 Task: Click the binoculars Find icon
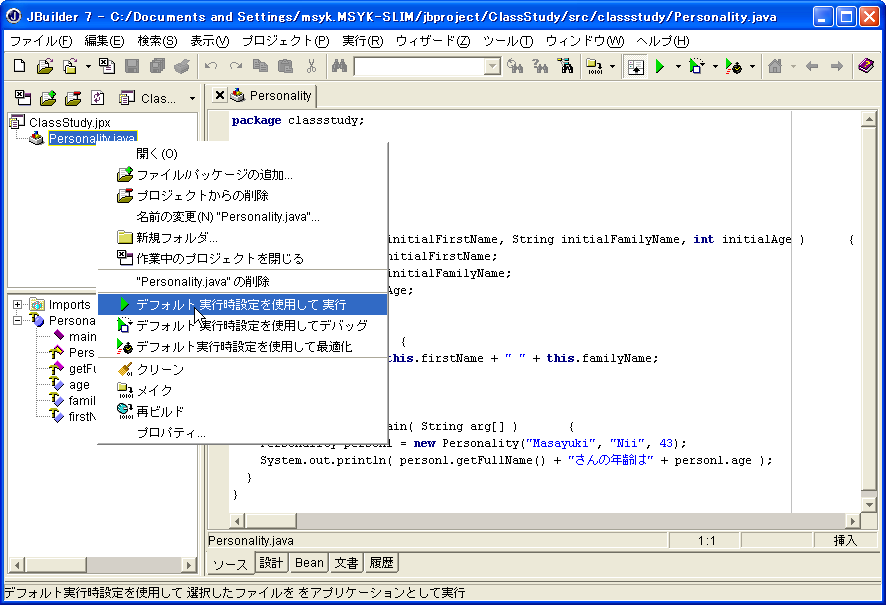tap(339, 66)
